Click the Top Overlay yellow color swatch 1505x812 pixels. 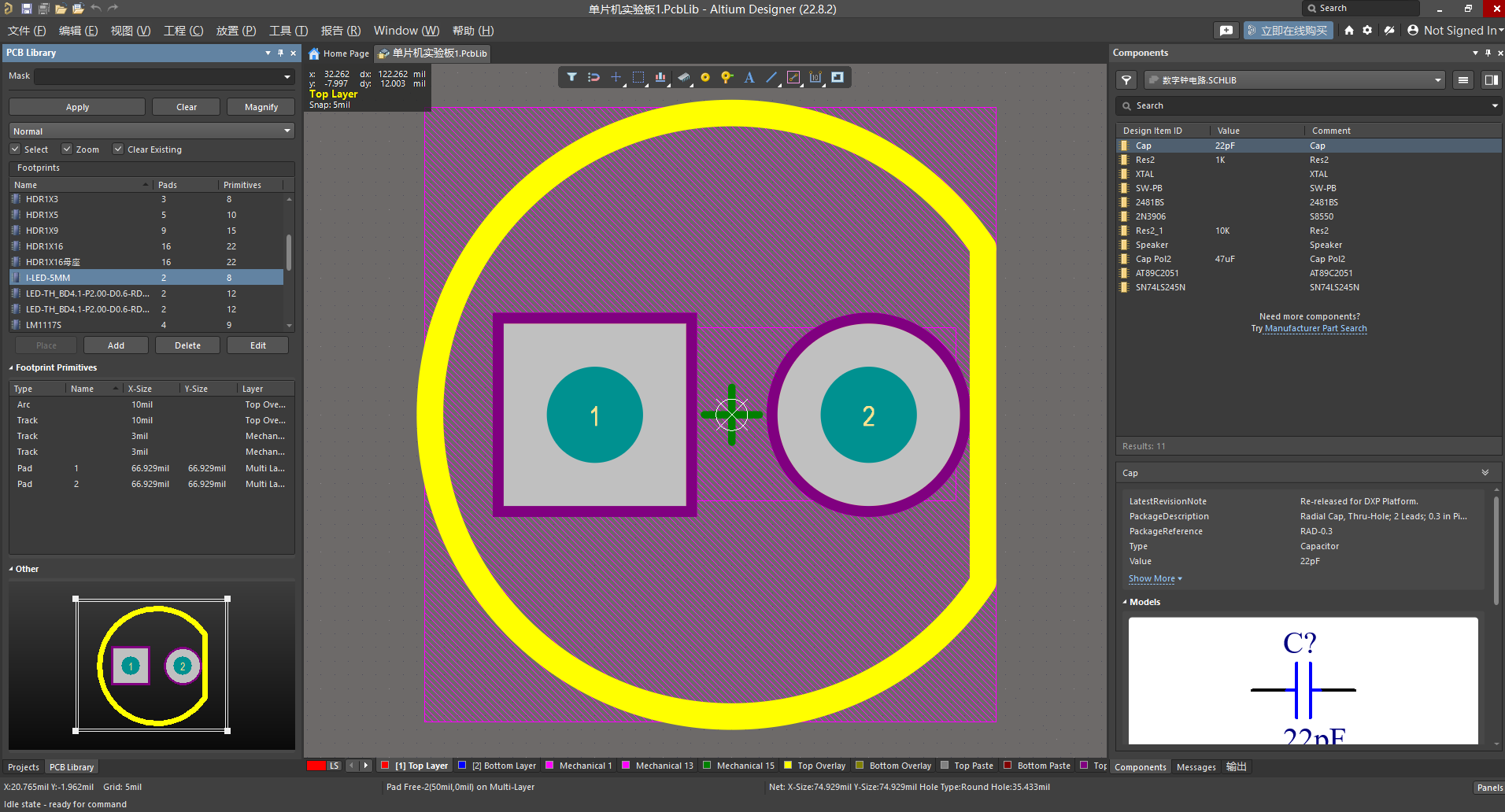[x=787, y=765]
